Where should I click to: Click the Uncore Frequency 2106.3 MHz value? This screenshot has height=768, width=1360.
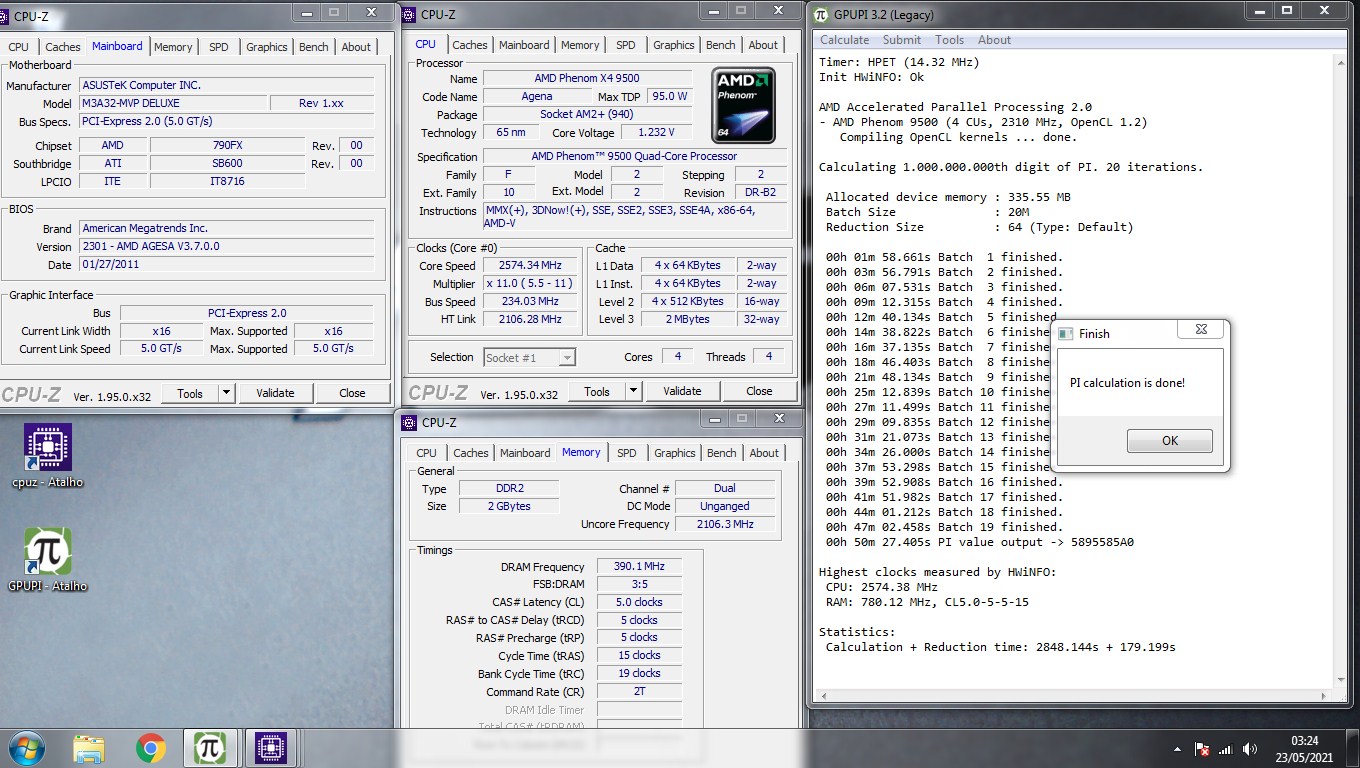(x=725, y=524)
